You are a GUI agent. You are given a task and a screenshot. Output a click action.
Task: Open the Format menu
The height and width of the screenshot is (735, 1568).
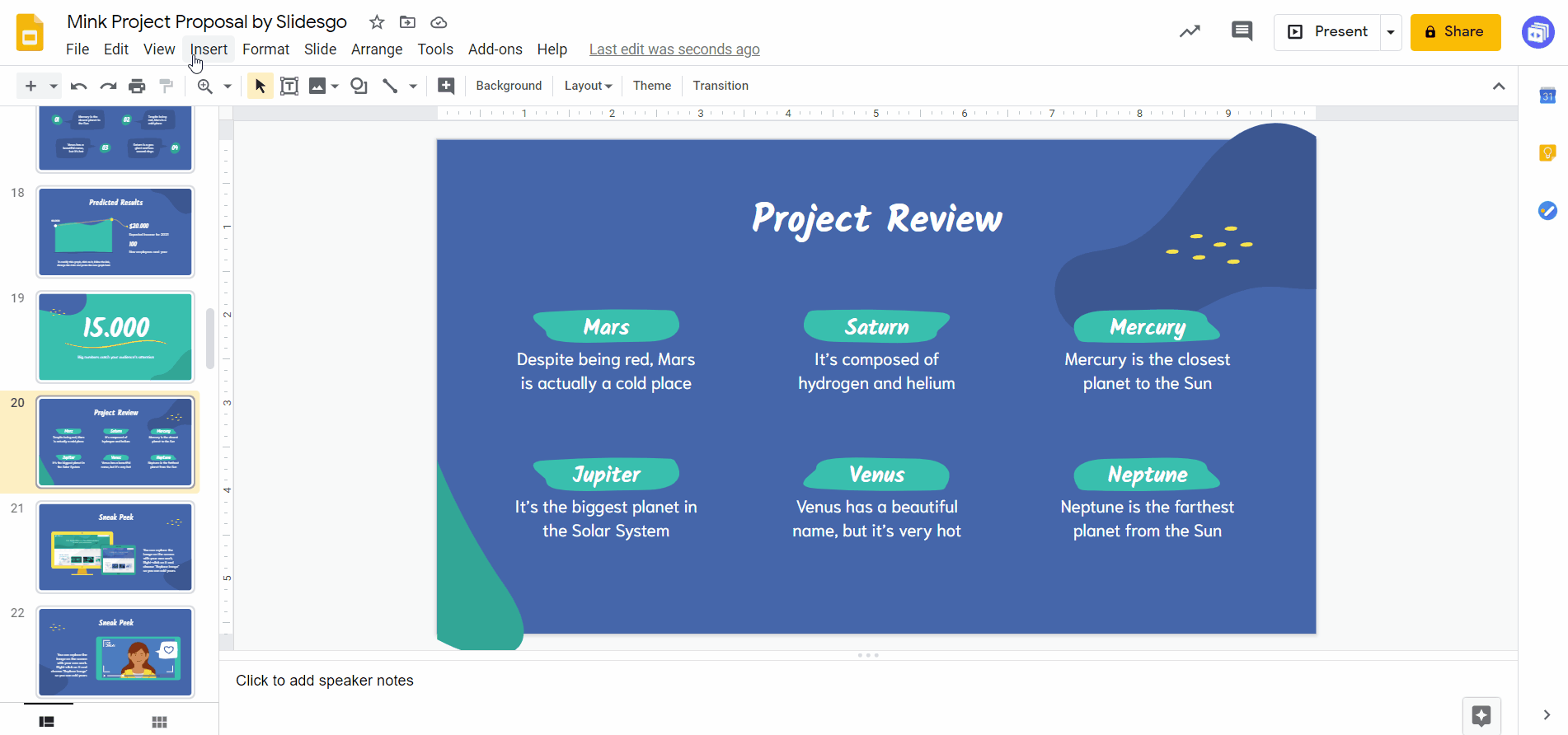265,49
